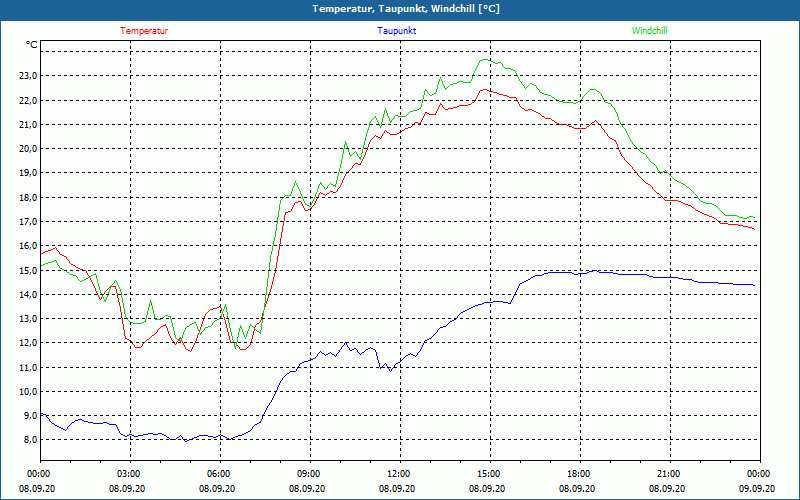The image size is (800, 500).
Task: Click the '00:00' label dated 08.09.20
Action: pyautogui.click(x=40, y=474)
